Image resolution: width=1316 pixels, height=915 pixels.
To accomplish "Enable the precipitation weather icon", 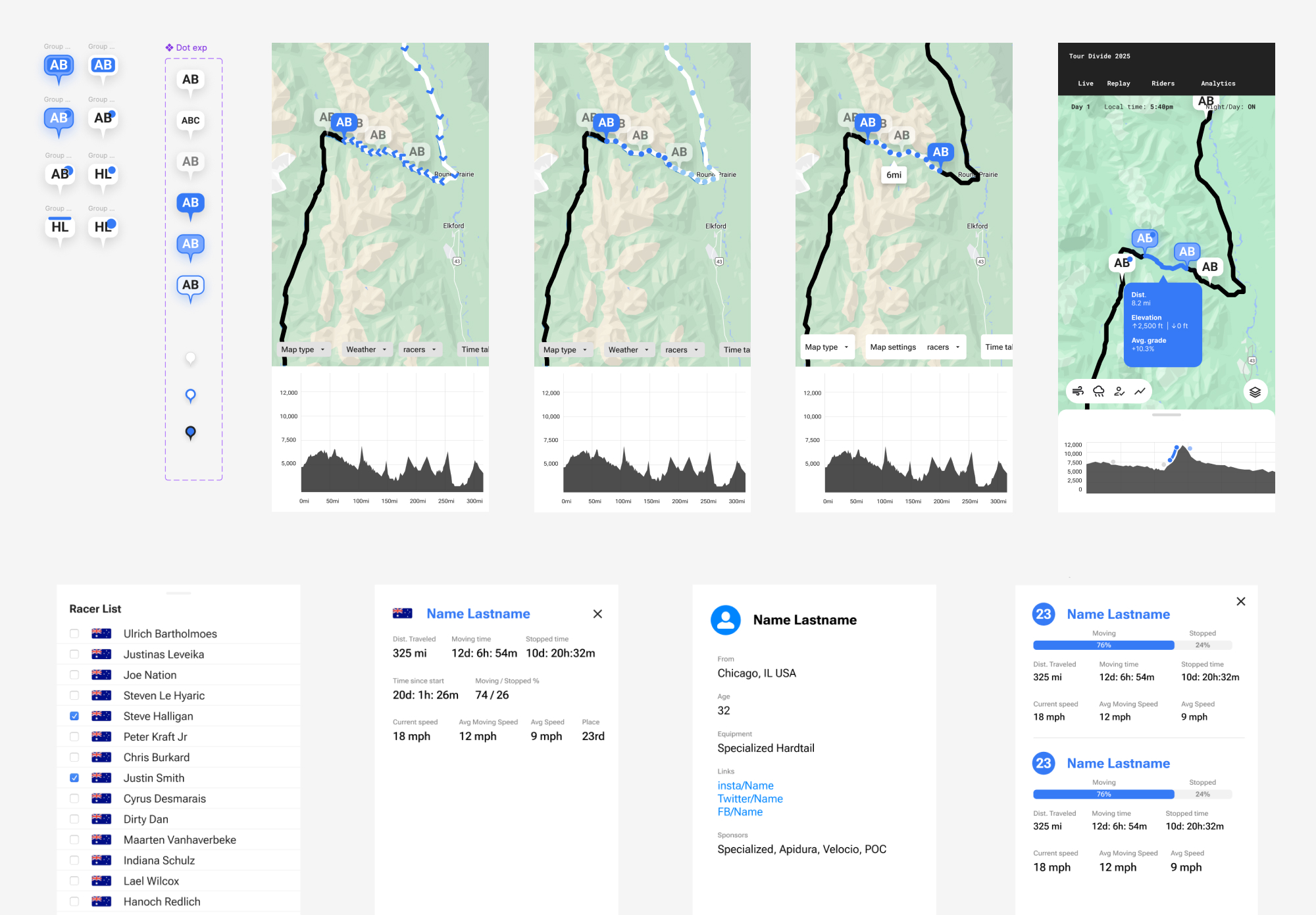I will tap(1098, 391).
